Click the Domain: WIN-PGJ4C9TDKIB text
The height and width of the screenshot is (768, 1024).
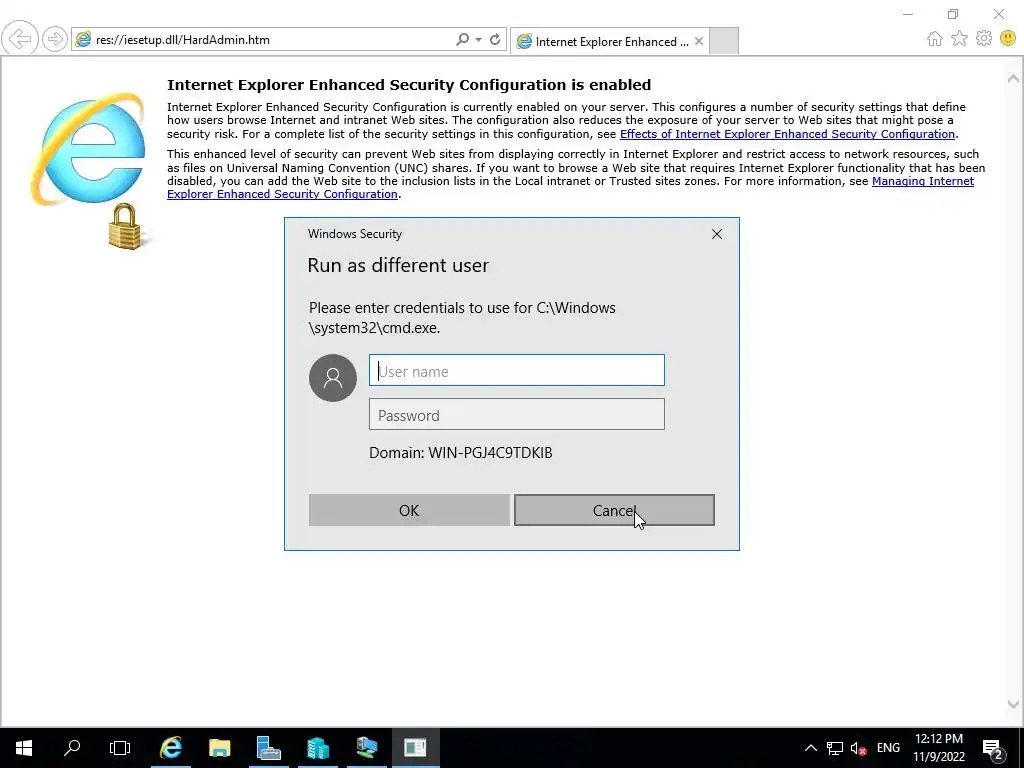pyautogui.click(x=460, y=453)
